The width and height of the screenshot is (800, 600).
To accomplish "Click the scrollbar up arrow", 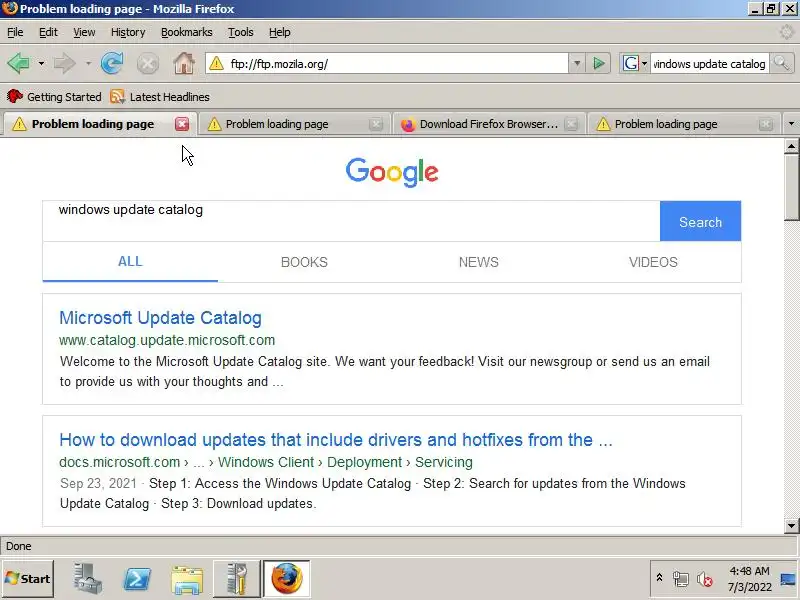I will pos(791,146).
